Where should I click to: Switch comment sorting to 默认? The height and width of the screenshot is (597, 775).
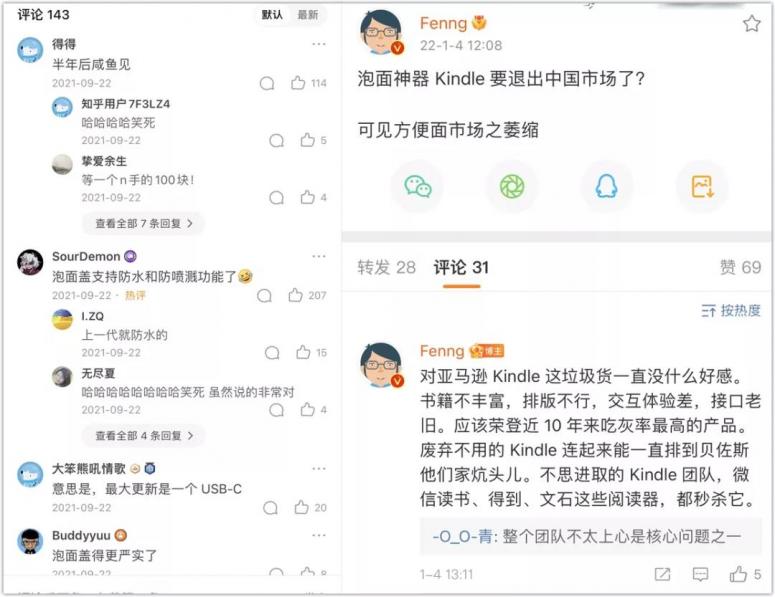pos(272,15)
